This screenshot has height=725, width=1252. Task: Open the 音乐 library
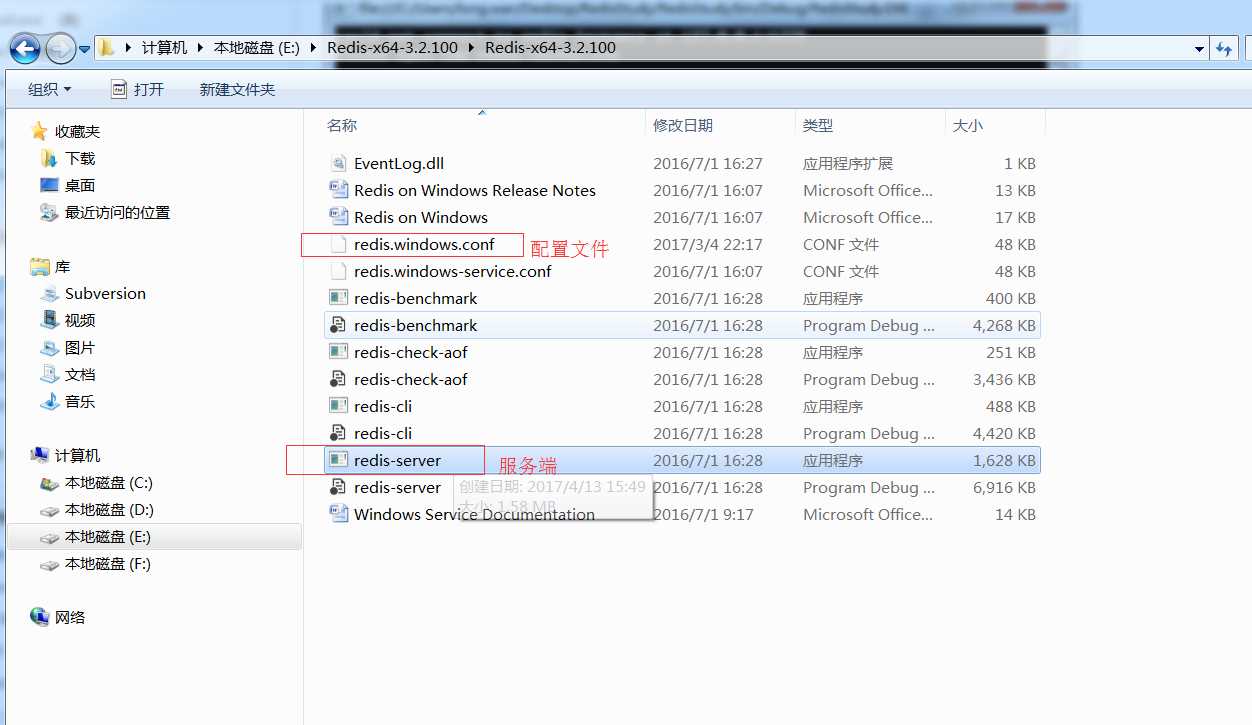click(80, 401)
